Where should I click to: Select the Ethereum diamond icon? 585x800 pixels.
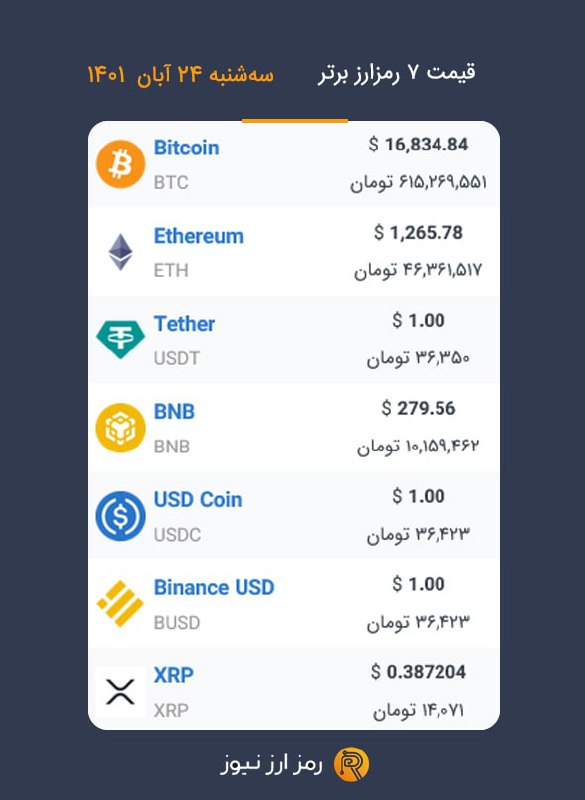(x=120, y=252)
